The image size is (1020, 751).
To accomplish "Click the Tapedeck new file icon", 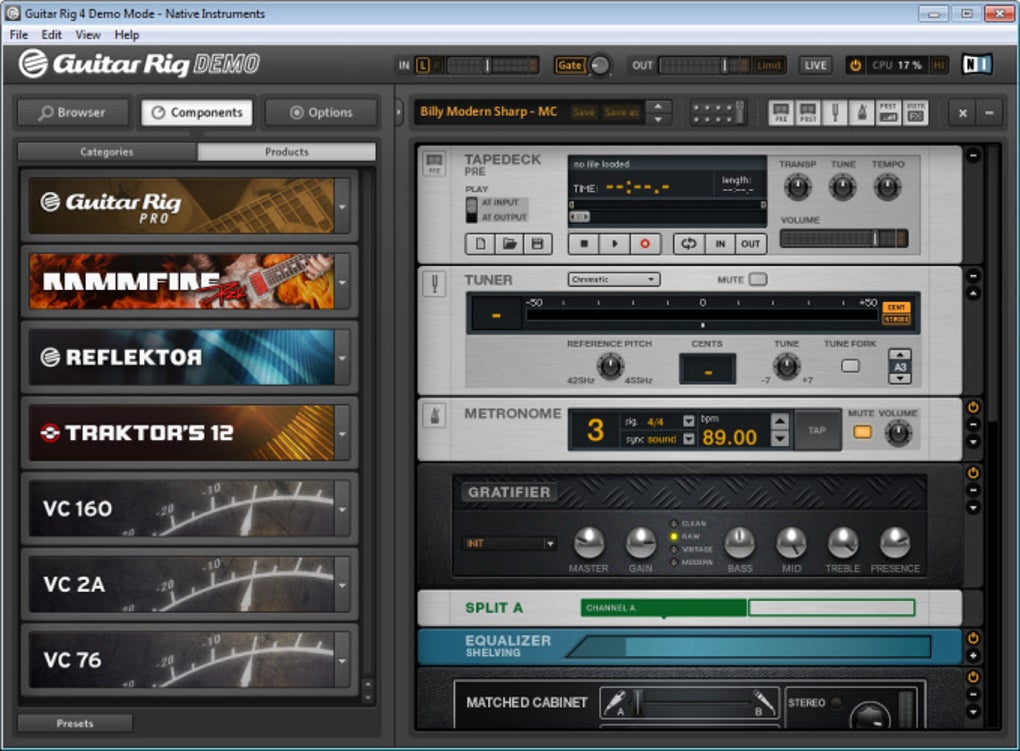I will point(480,244).
